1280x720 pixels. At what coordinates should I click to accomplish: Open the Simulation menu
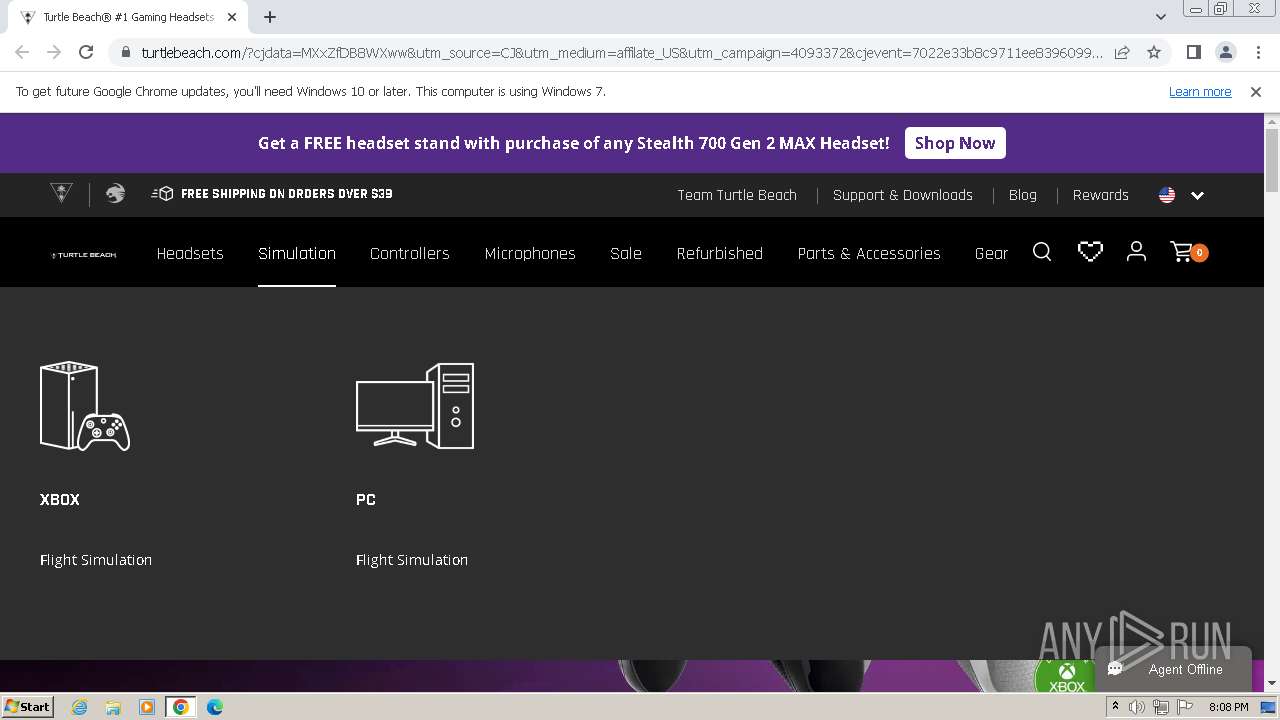click(297, 253)
